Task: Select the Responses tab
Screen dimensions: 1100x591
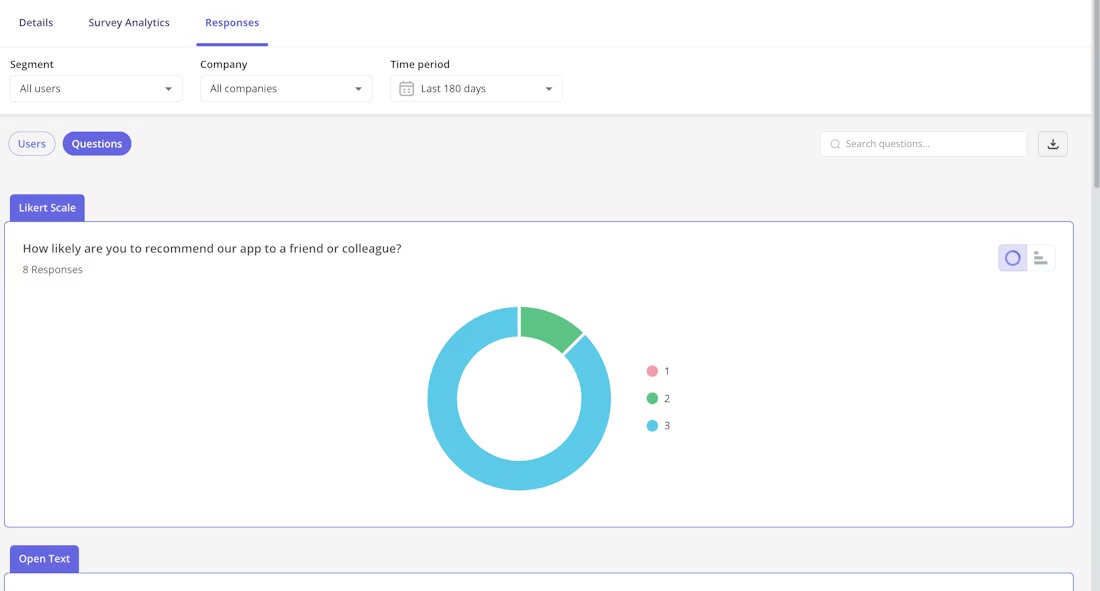Action: click(232, 22)
